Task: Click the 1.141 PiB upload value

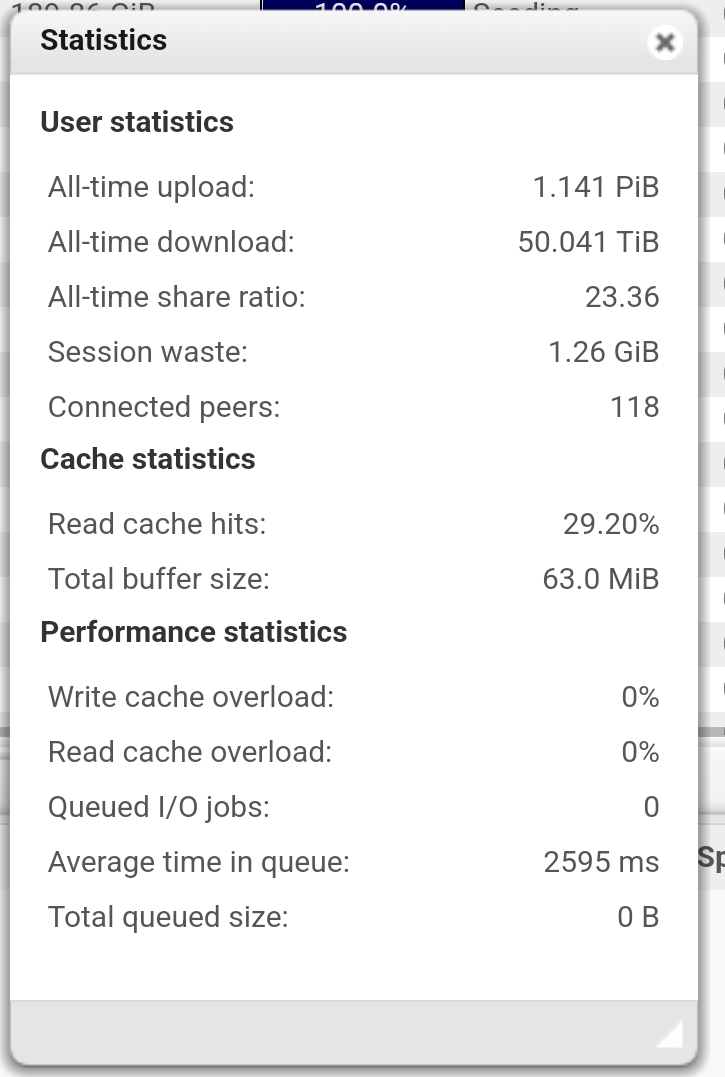Action: pos(596,187)
